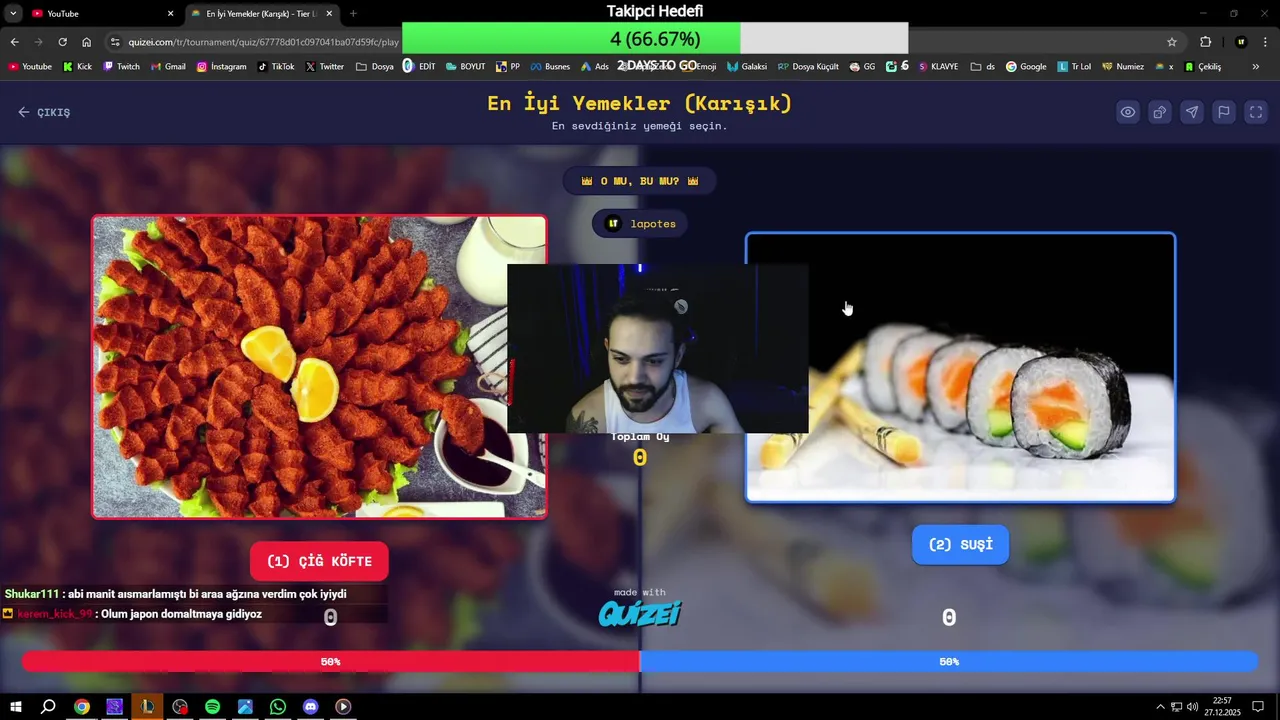Screen dimensions: 1280x720
Task: Close the En İyi Yemekler tab
Action: pos(329,14)
